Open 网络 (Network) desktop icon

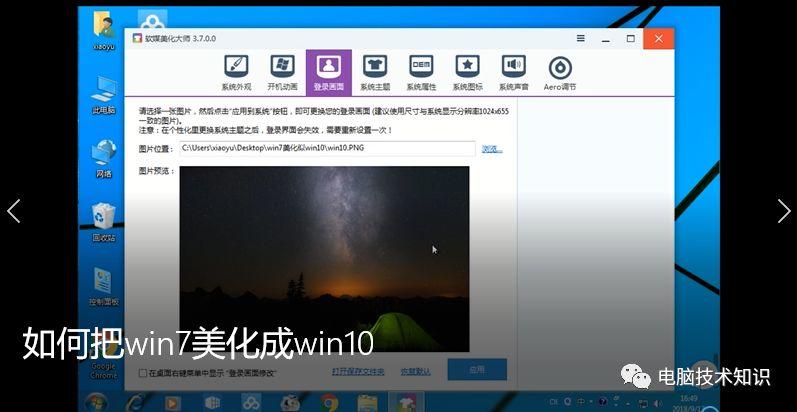tap(104, 159)
